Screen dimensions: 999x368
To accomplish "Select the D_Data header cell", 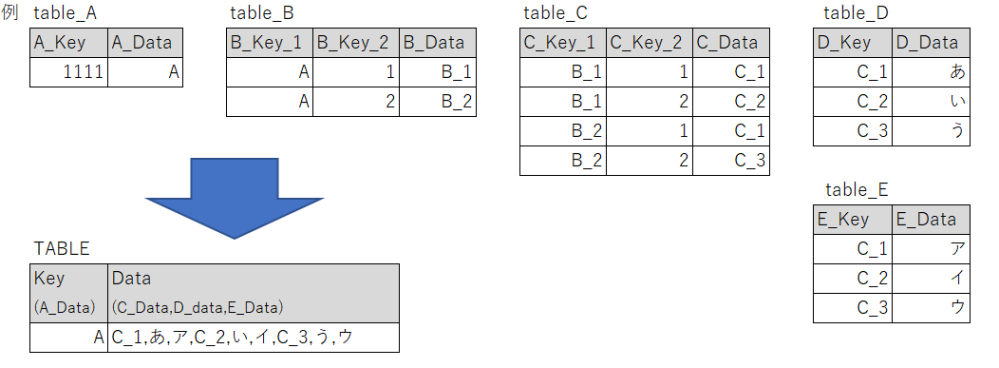I will coord(931,43).
